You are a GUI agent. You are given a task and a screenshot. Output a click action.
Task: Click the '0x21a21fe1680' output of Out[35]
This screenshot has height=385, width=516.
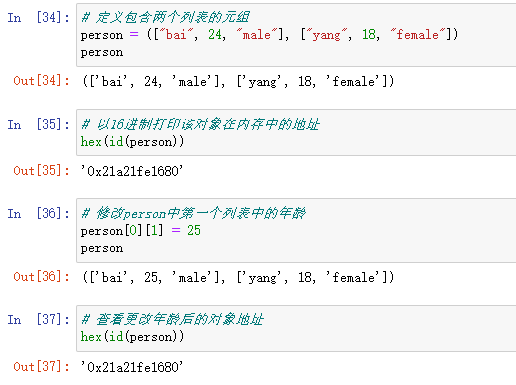(132, 171)
